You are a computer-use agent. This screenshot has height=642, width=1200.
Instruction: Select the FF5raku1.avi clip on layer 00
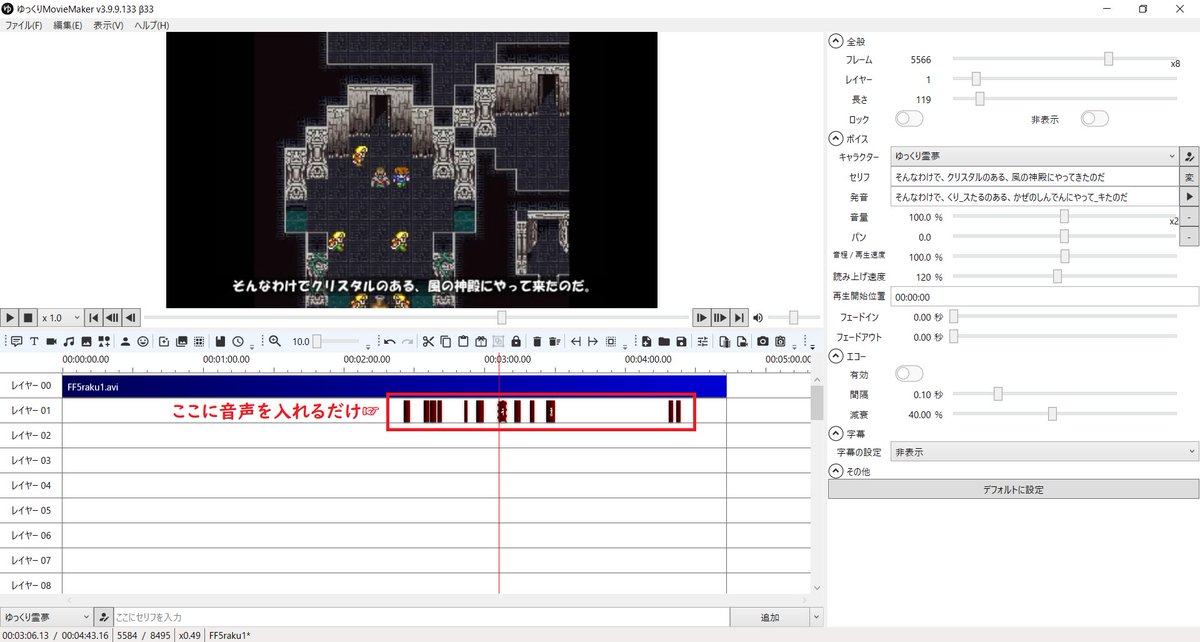point(394,386)
